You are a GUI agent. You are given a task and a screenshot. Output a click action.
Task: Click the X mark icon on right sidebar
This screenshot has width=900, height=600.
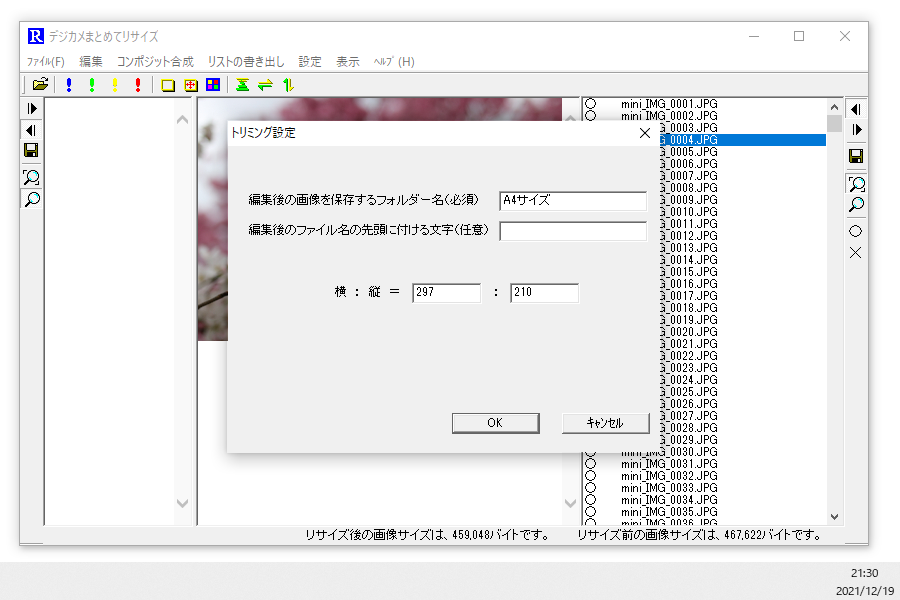[855, 253]
